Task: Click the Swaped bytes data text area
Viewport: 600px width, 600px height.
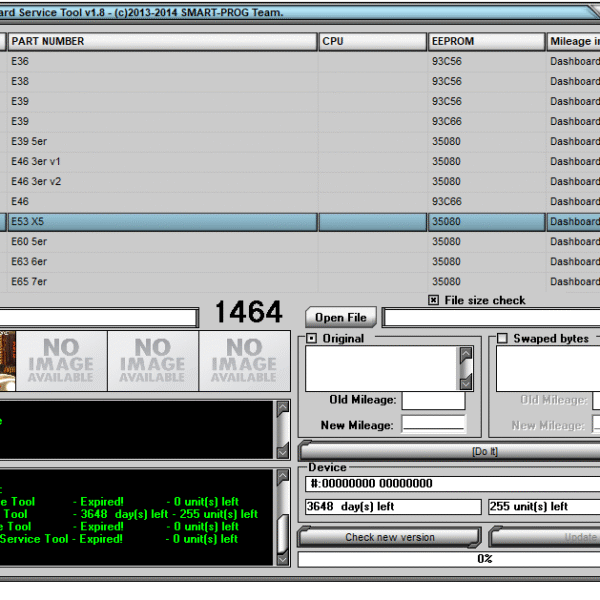Action: point(548,368)
